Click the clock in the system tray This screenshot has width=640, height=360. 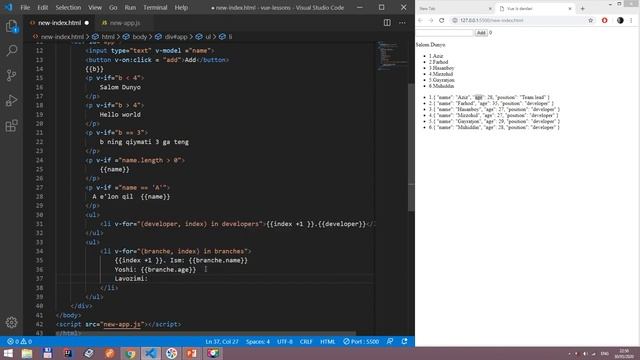click(x=624, y=353)
